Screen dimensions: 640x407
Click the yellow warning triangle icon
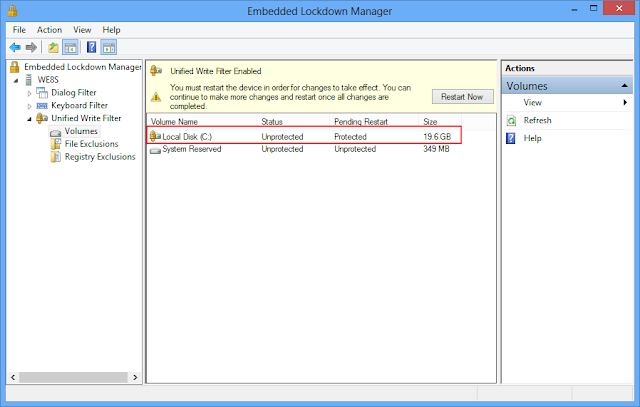click(156, 97)
